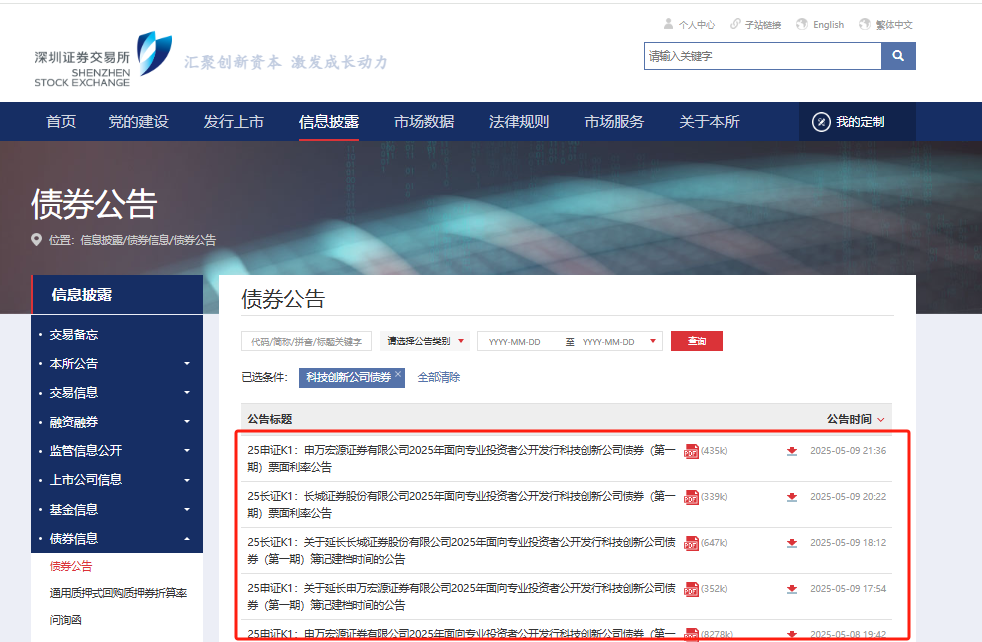Open PDF icon of first 25申证K1 announcement
Image resolution: width=982 pixels, height=642 pixels.
click(690, 450)
